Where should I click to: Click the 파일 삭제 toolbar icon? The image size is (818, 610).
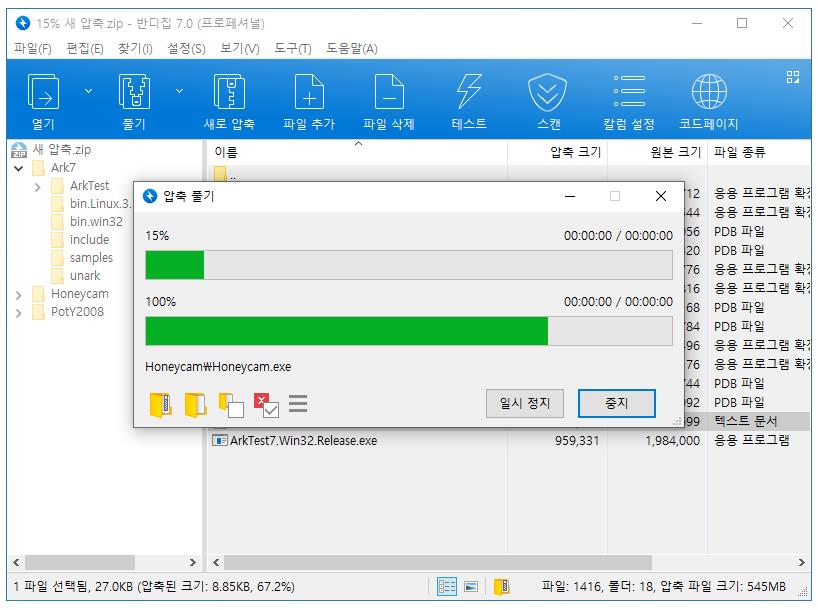pos(389,92)
